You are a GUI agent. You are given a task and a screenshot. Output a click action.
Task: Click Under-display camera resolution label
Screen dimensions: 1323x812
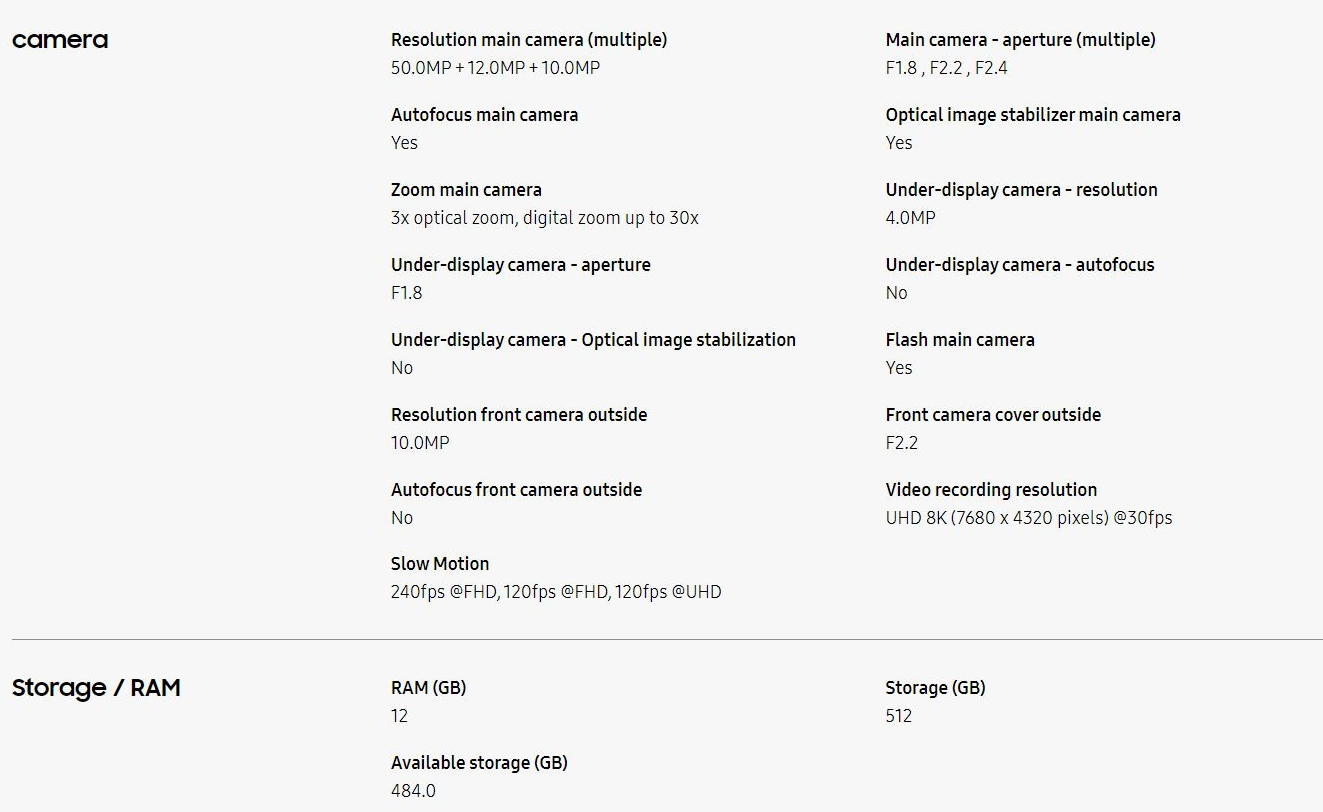coord(1021,190)
